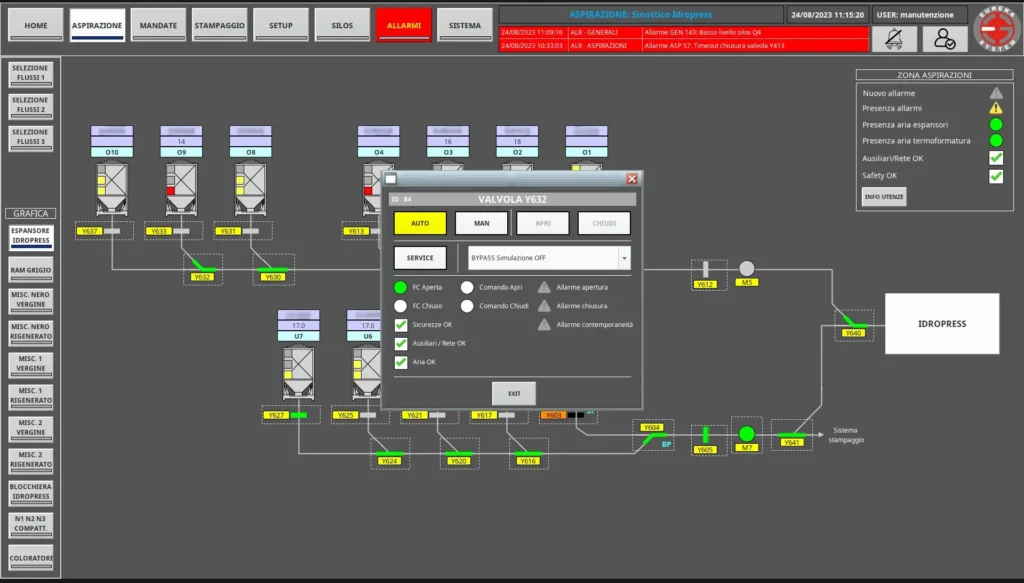The width and height of the screenshot is (1024, 583).
Task: Select the GEN 143 alarm row
Action: [684, 32]
